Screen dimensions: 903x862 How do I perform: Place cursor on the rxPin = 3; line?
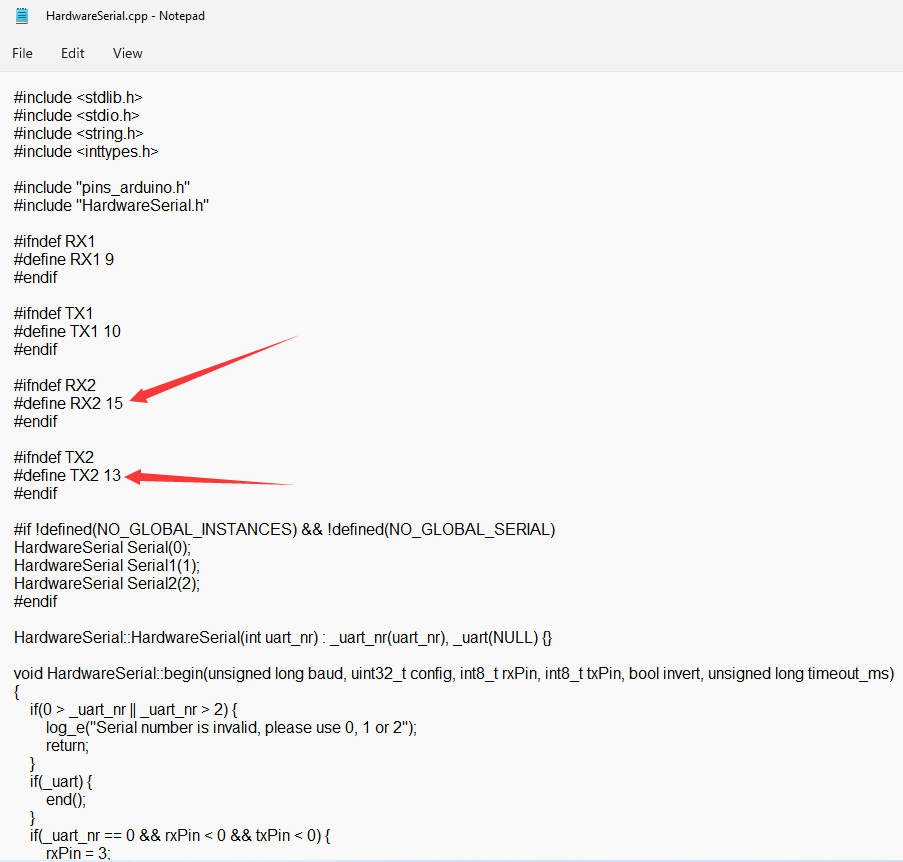click(x=78, y=853)
